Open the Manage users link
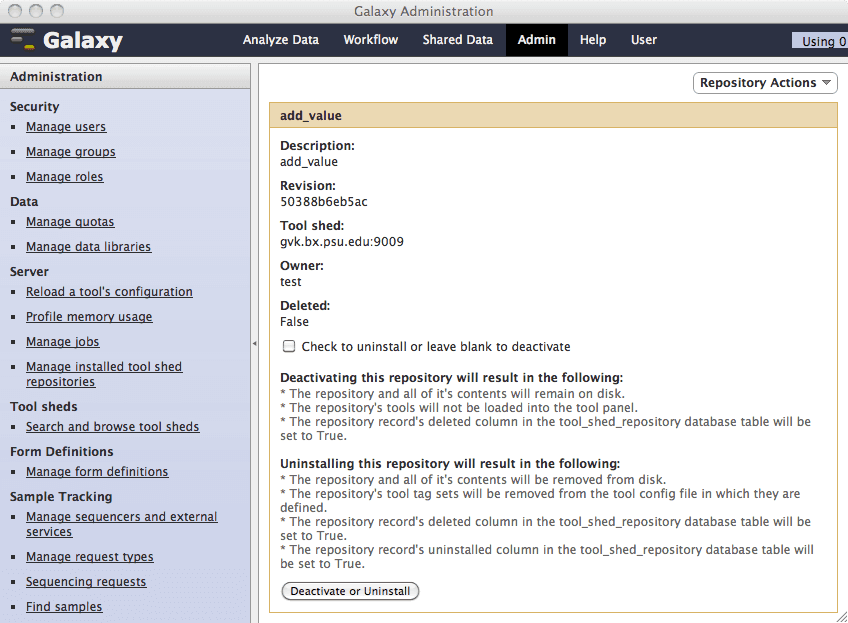848x623 pixels. 66,127
